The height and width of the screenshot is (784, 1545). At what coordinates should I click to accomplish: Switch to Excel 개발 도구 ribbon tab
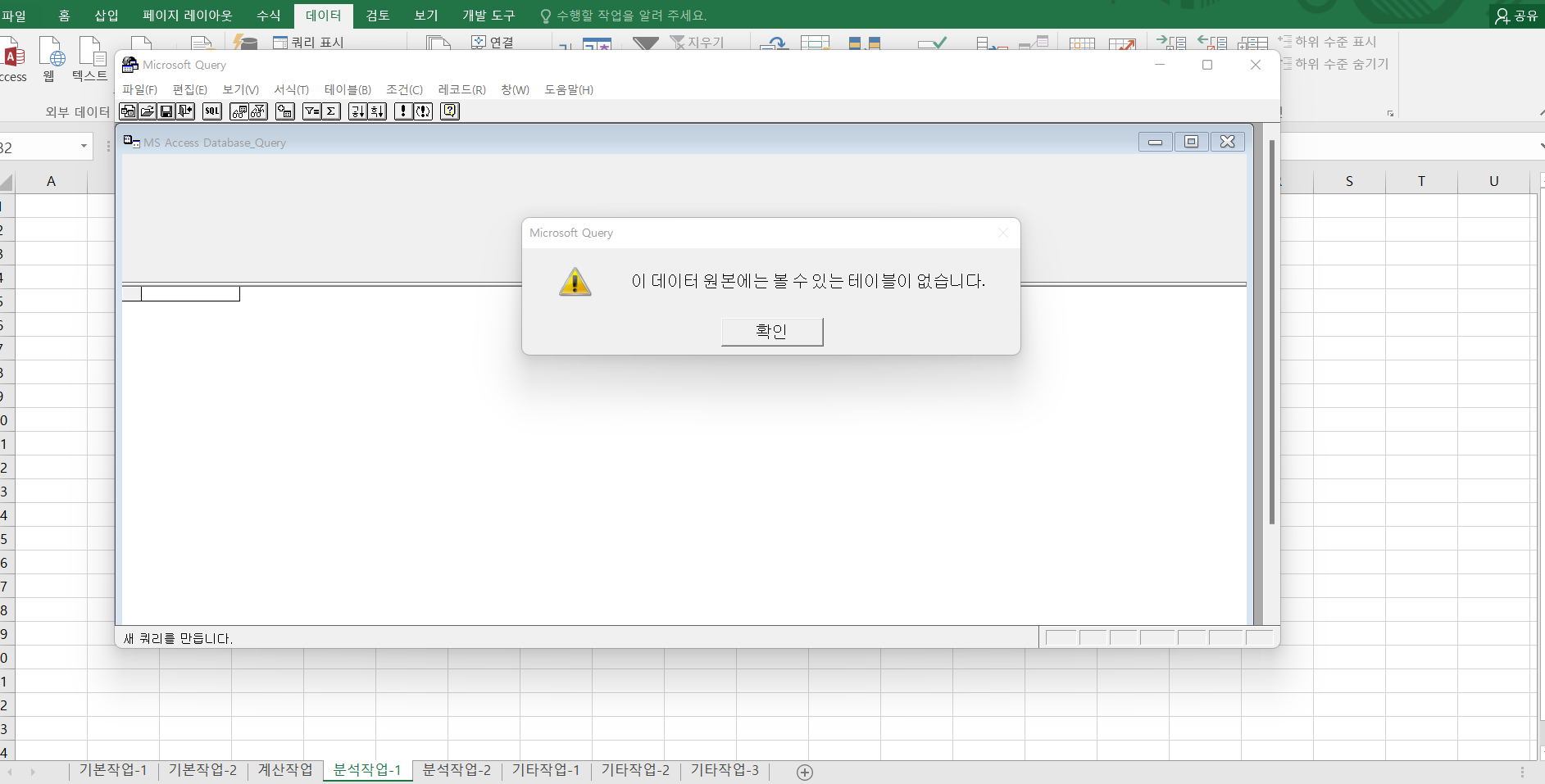488,16
